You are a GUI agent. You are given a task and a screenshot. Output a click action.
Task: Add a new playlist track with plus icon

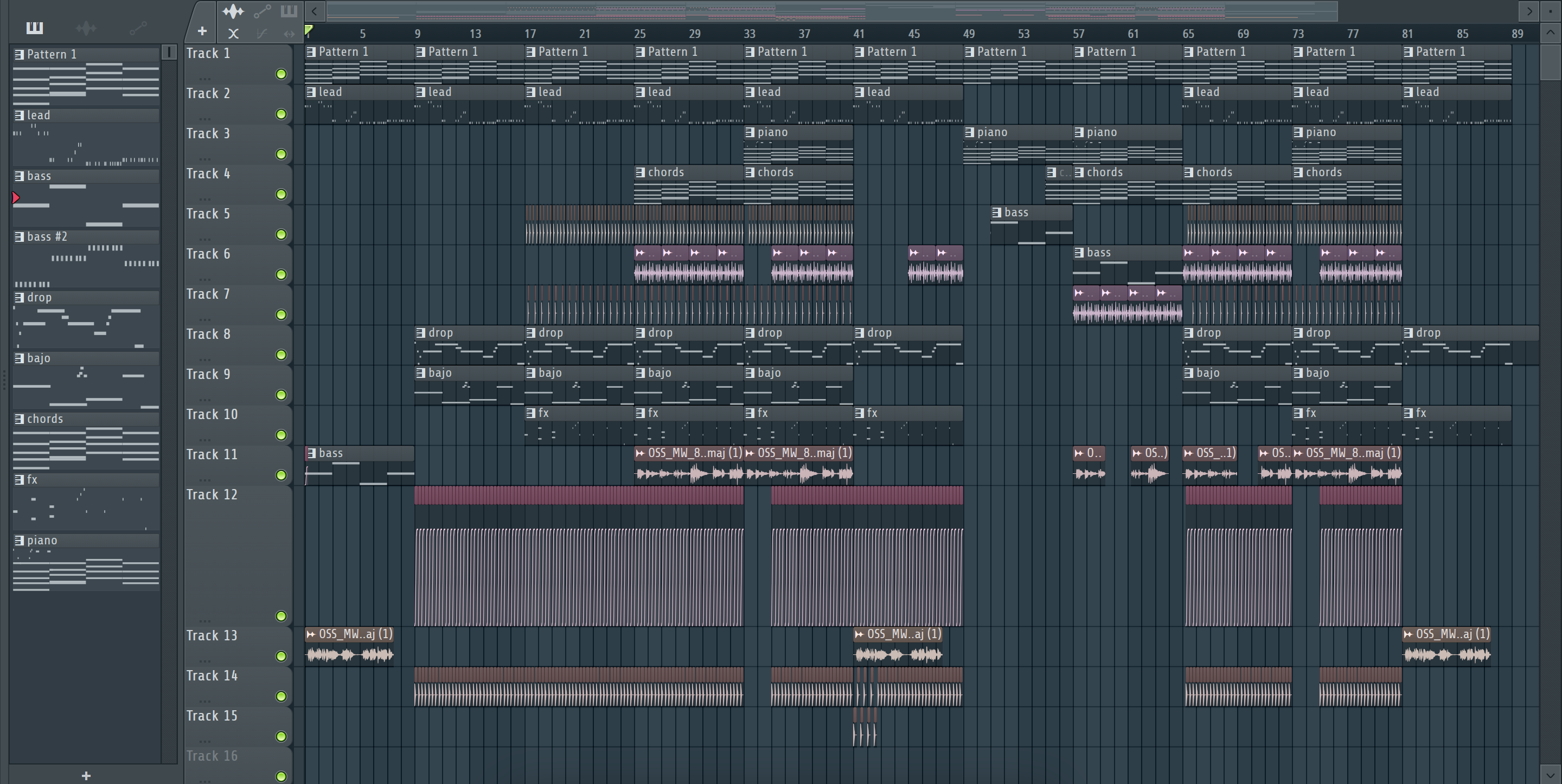[202, 31]
